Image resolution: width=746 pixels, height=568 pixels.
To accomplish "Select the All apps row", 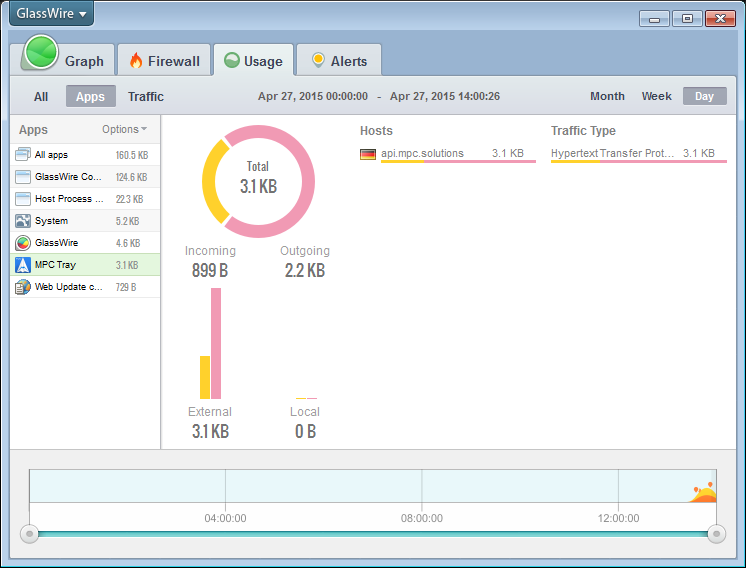I will [x=85, y=155].
